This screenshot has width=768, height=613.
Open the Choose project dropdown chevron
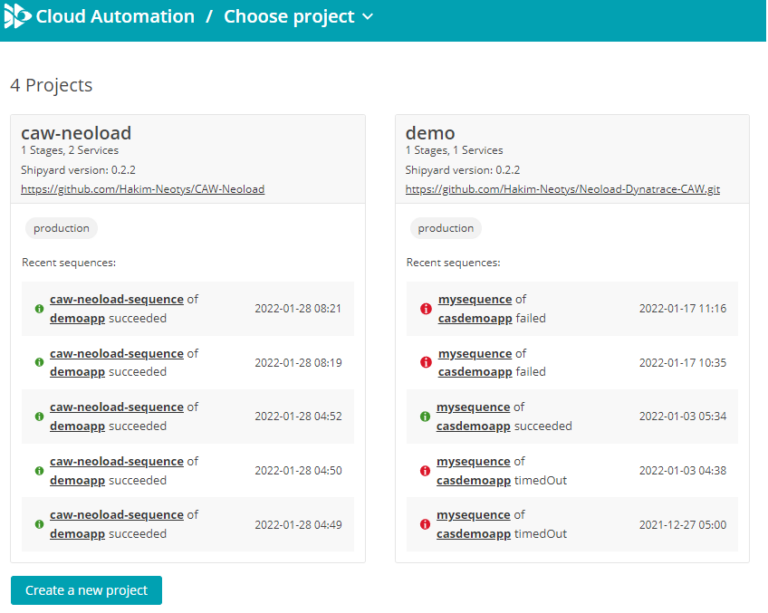tap(368, 17)
